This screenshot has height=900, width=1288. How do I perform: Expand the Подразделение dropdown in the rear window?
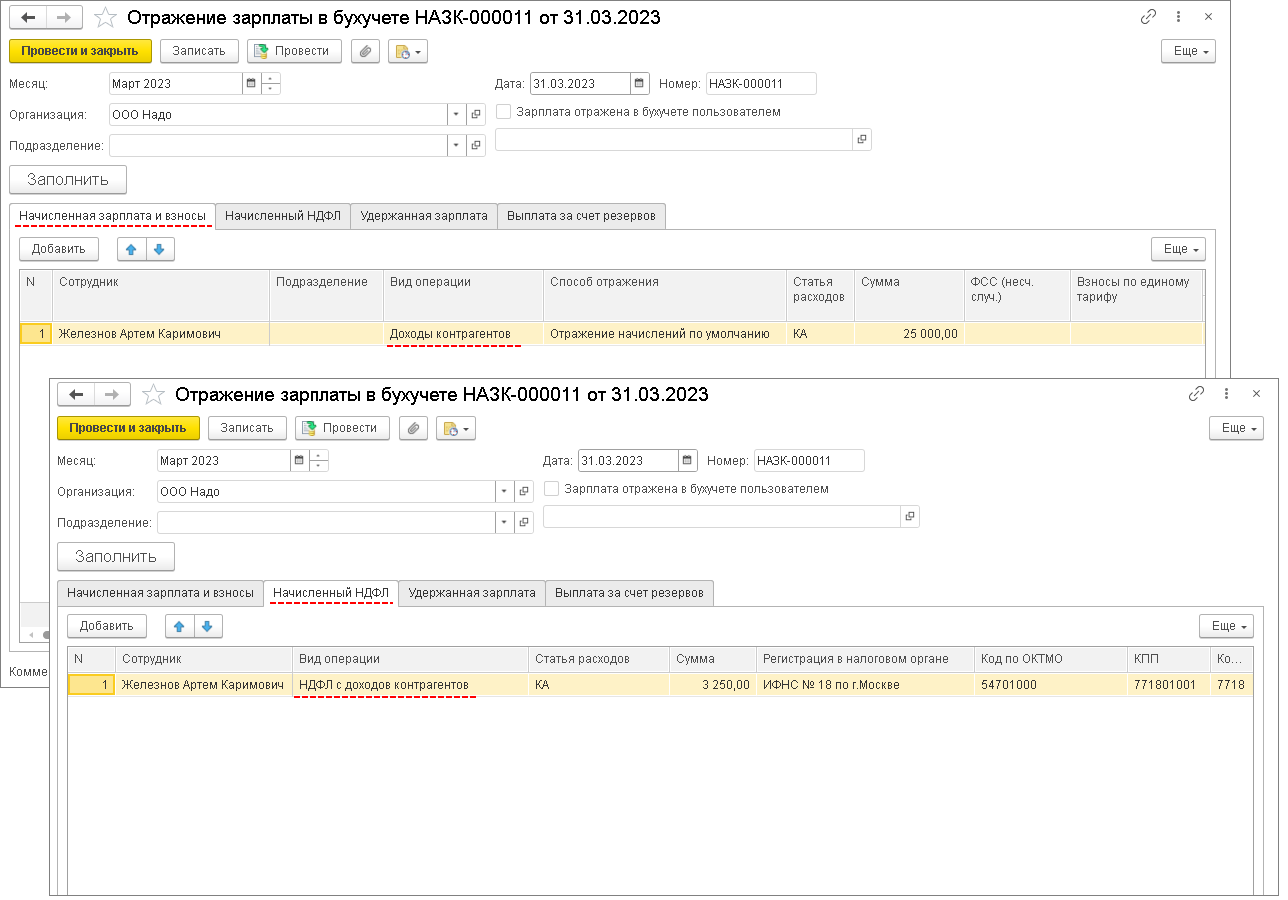tap(457, 146)
